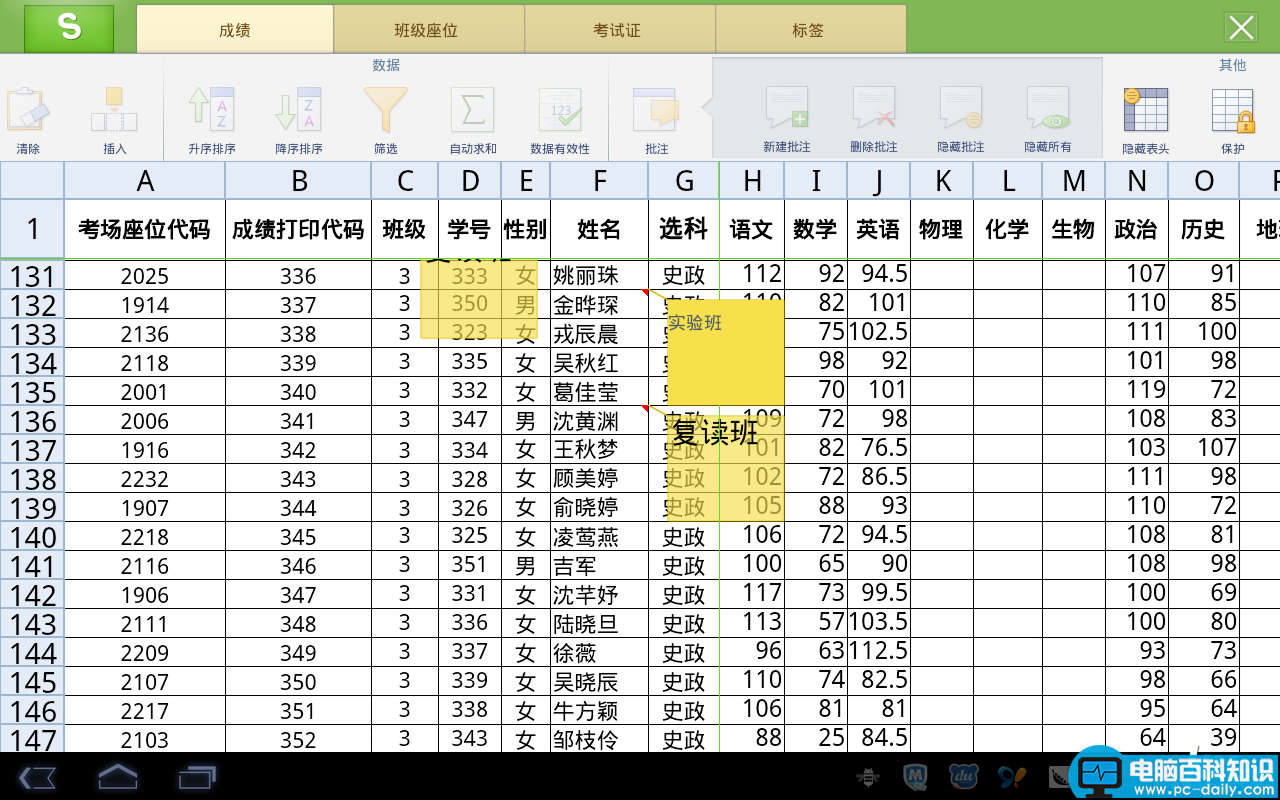This screenshot has width=1280, height=800.
Task: Select column A header
Action: 145,181
